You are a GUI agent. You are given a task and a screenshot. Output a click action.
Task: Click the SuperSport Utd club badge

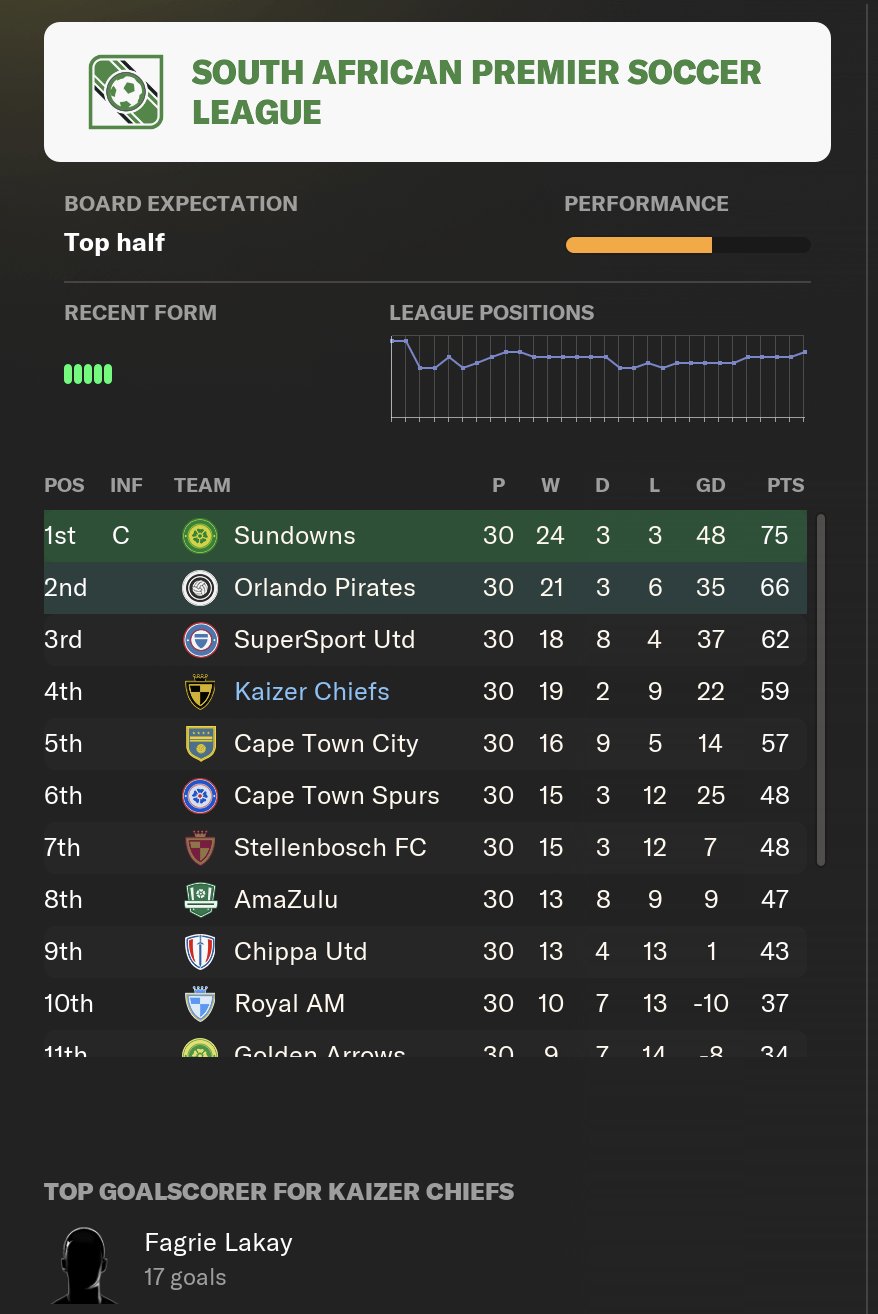[x=200, y=640]
